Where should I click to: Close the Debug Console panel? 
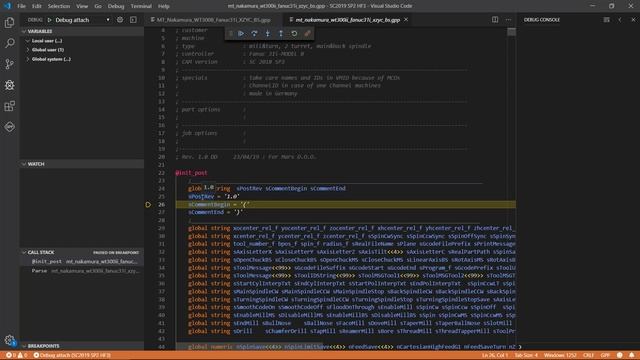[633, 20]
